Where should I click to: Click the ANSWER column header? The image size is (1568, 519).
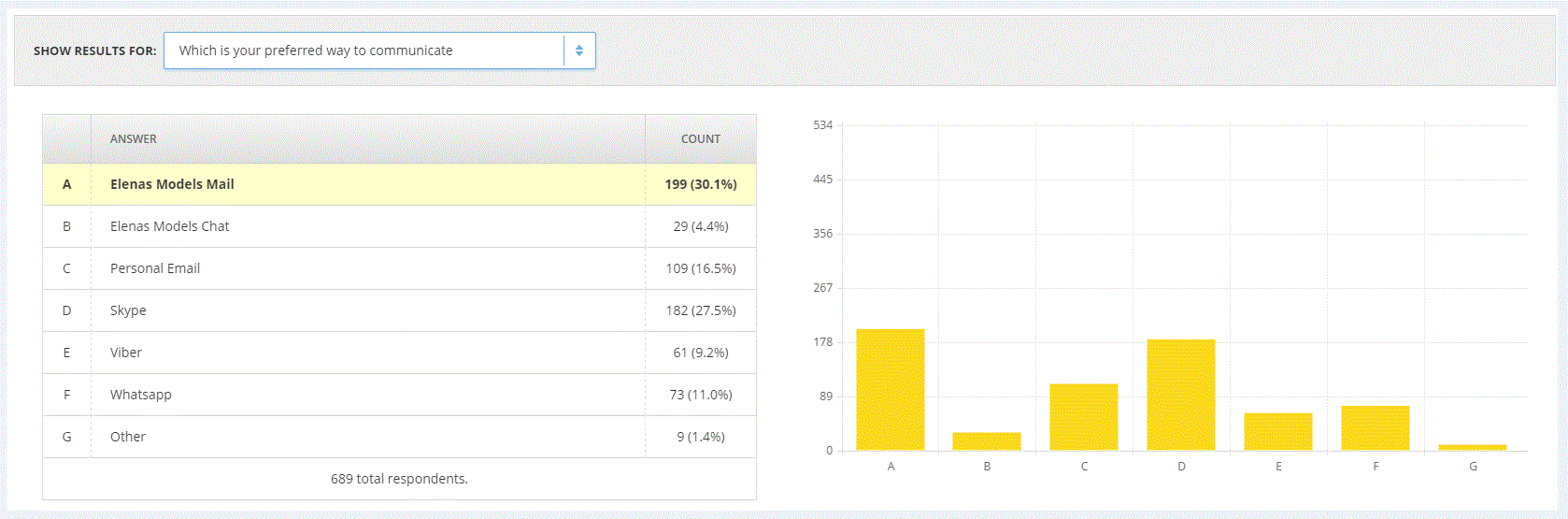click(x=134, y=138)
